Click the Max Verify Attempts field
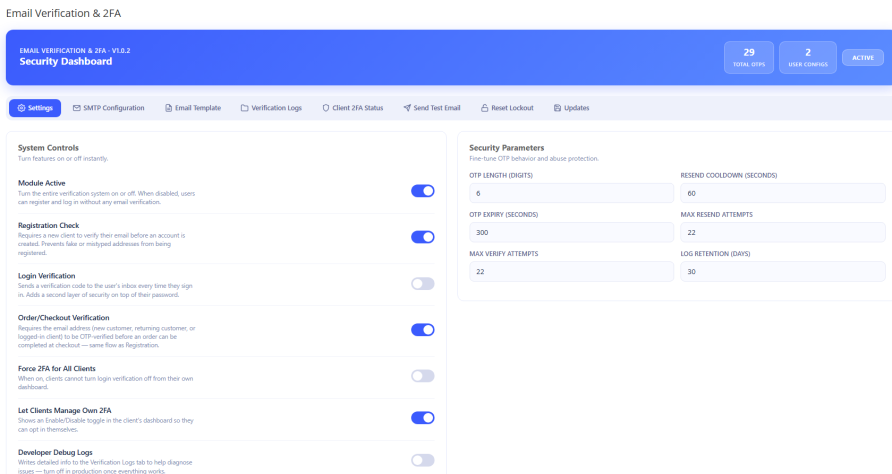 pos(571,272)
